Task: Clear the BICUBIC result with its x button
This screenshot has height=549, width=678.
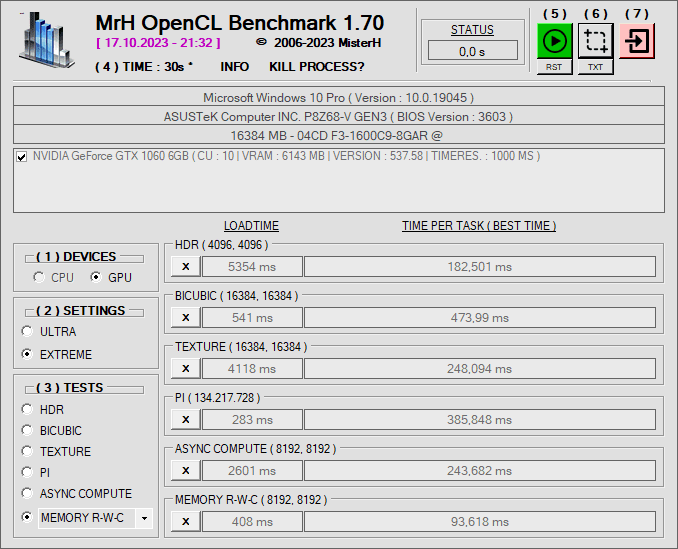Action: point(186,317)
